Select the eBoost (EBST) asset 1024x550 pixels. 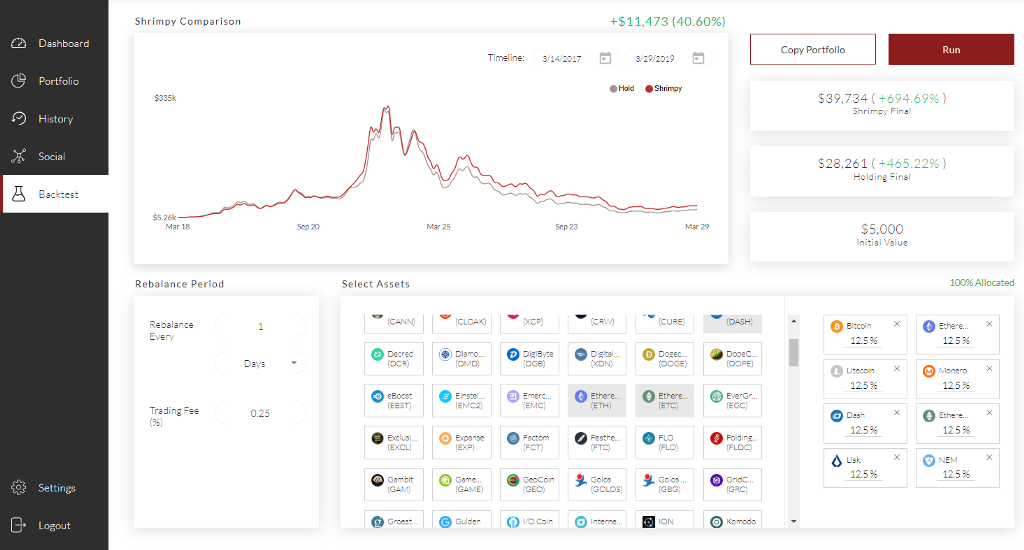(394, 400)
